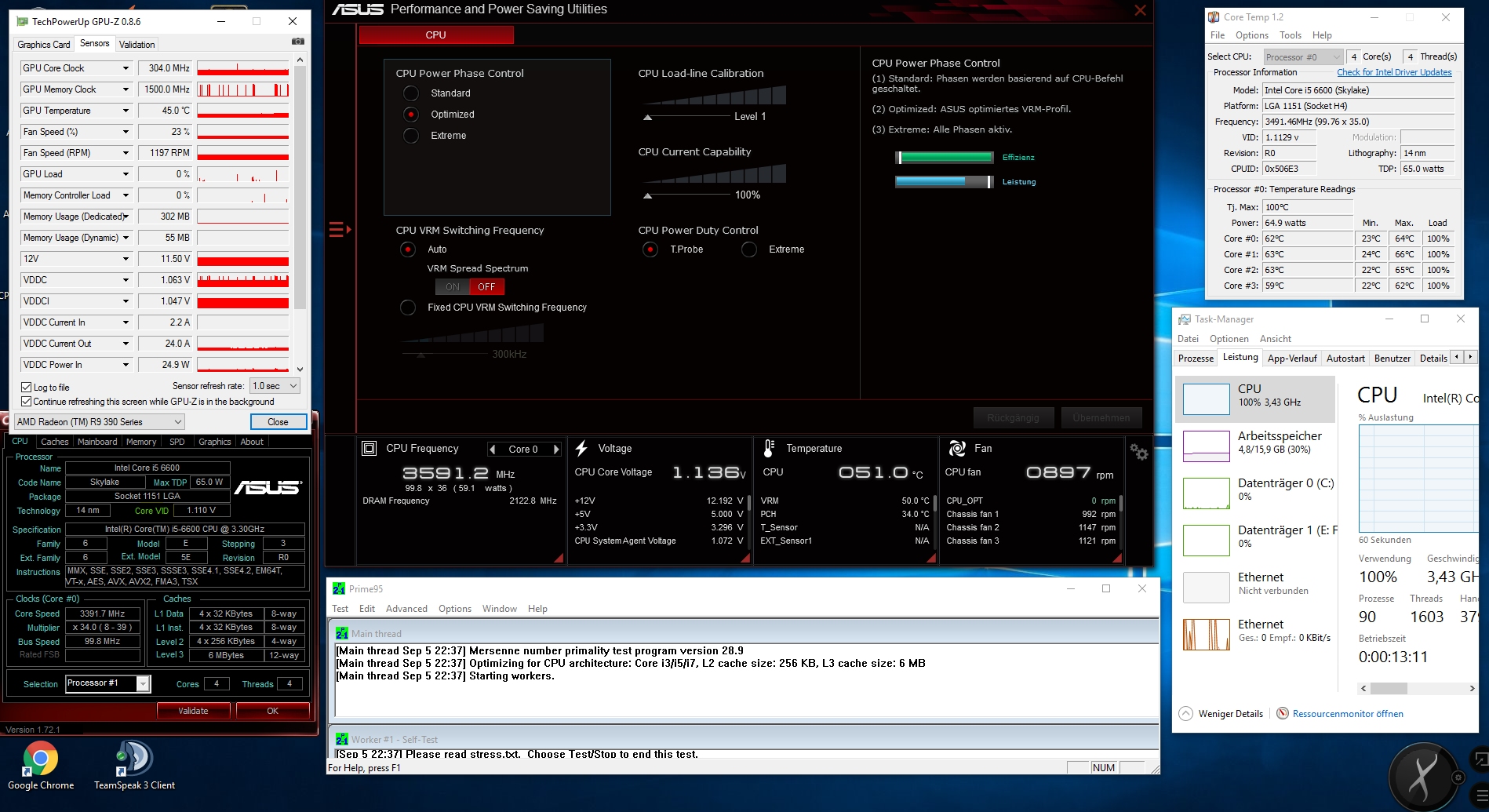Open Sensor refresh rate dropdown
This screenshot has height=812, width=1489.
point(275,386)
